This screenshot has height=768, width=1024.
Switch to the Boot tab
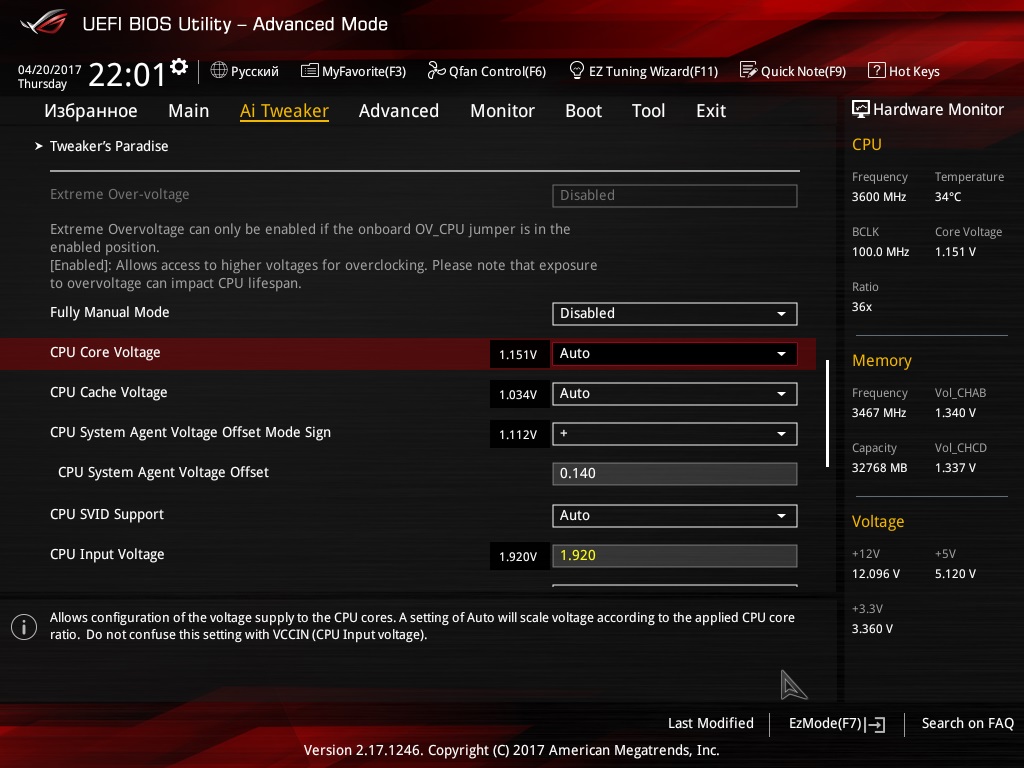tap(583, 111)
